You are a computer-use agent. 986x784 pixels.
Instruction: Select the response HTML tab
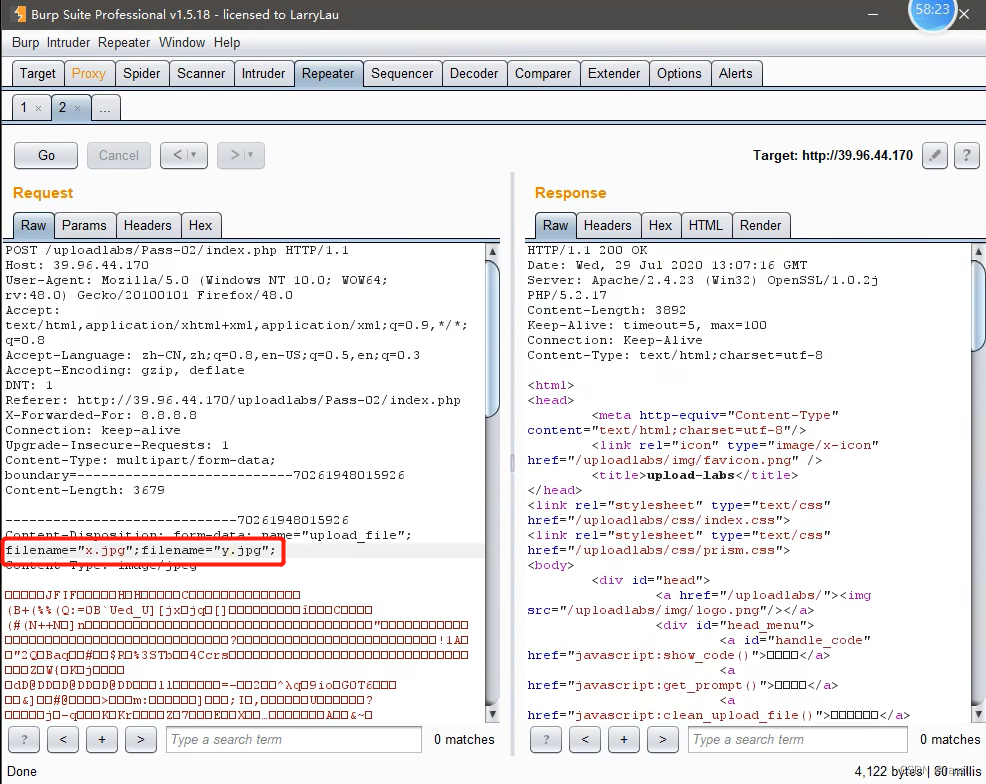tap(706, 225)
